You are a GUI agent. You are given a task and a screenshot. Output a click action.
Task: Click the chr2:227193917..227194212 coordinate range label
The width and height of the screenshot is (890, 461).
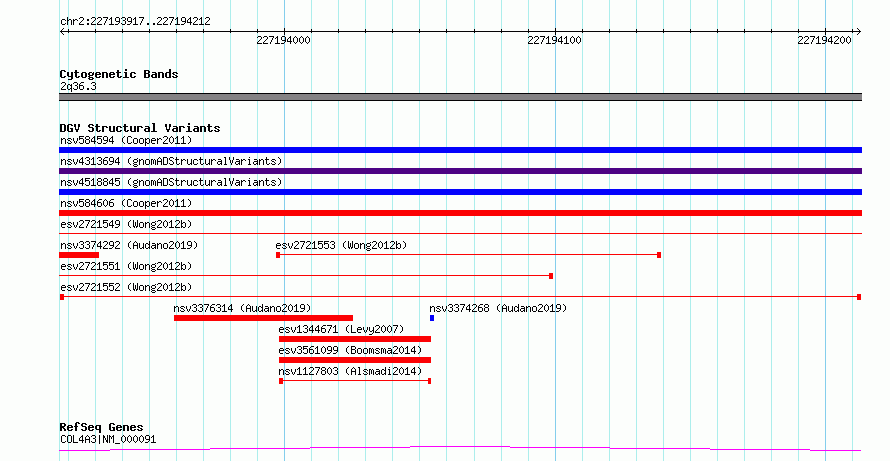point(135,22)
